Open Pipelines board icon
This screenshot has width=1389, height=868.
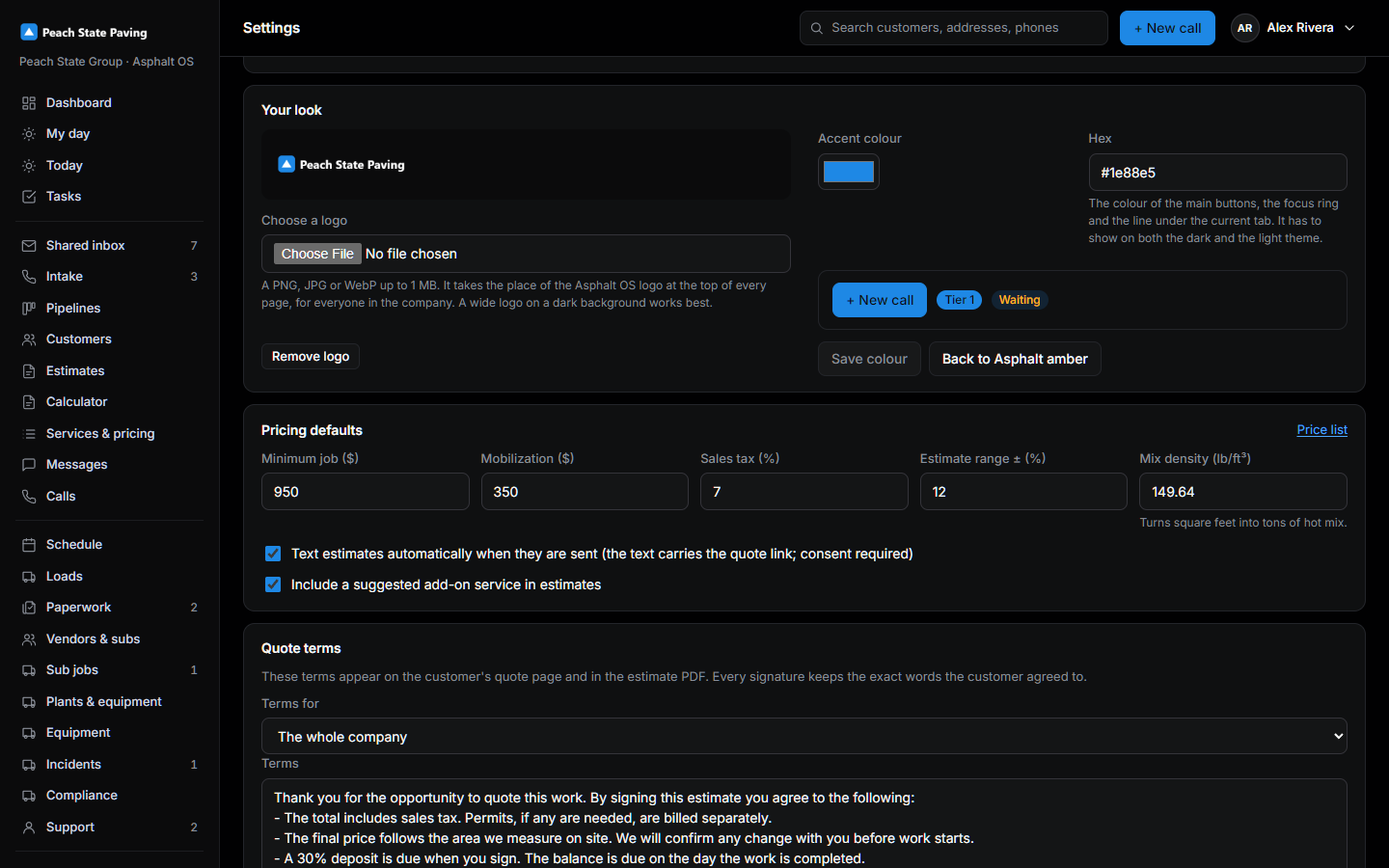[x=29, y=309]
